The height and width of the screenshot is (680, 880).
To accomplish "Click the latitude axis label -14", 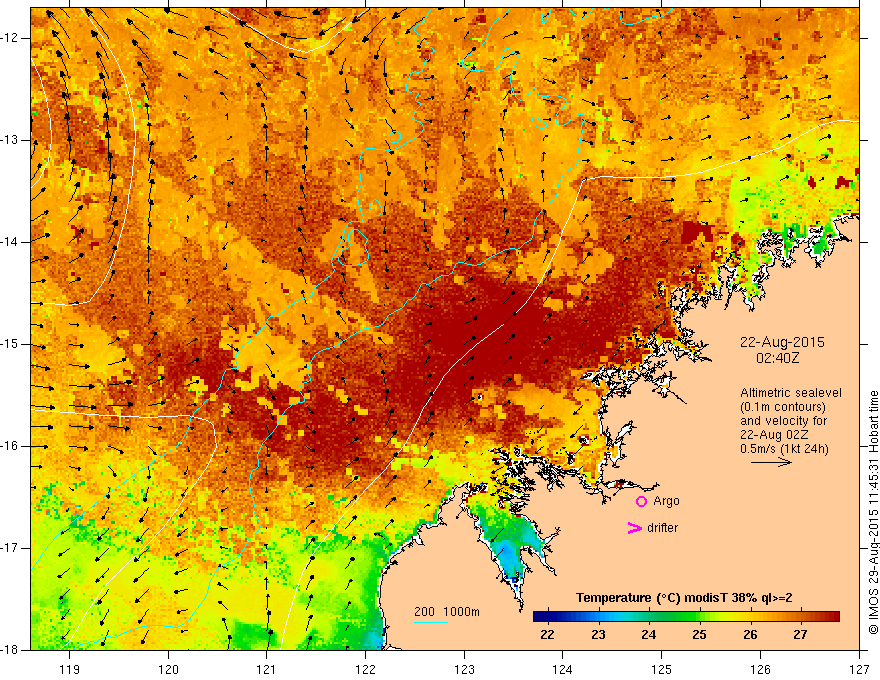I will (x=11, y=242).
